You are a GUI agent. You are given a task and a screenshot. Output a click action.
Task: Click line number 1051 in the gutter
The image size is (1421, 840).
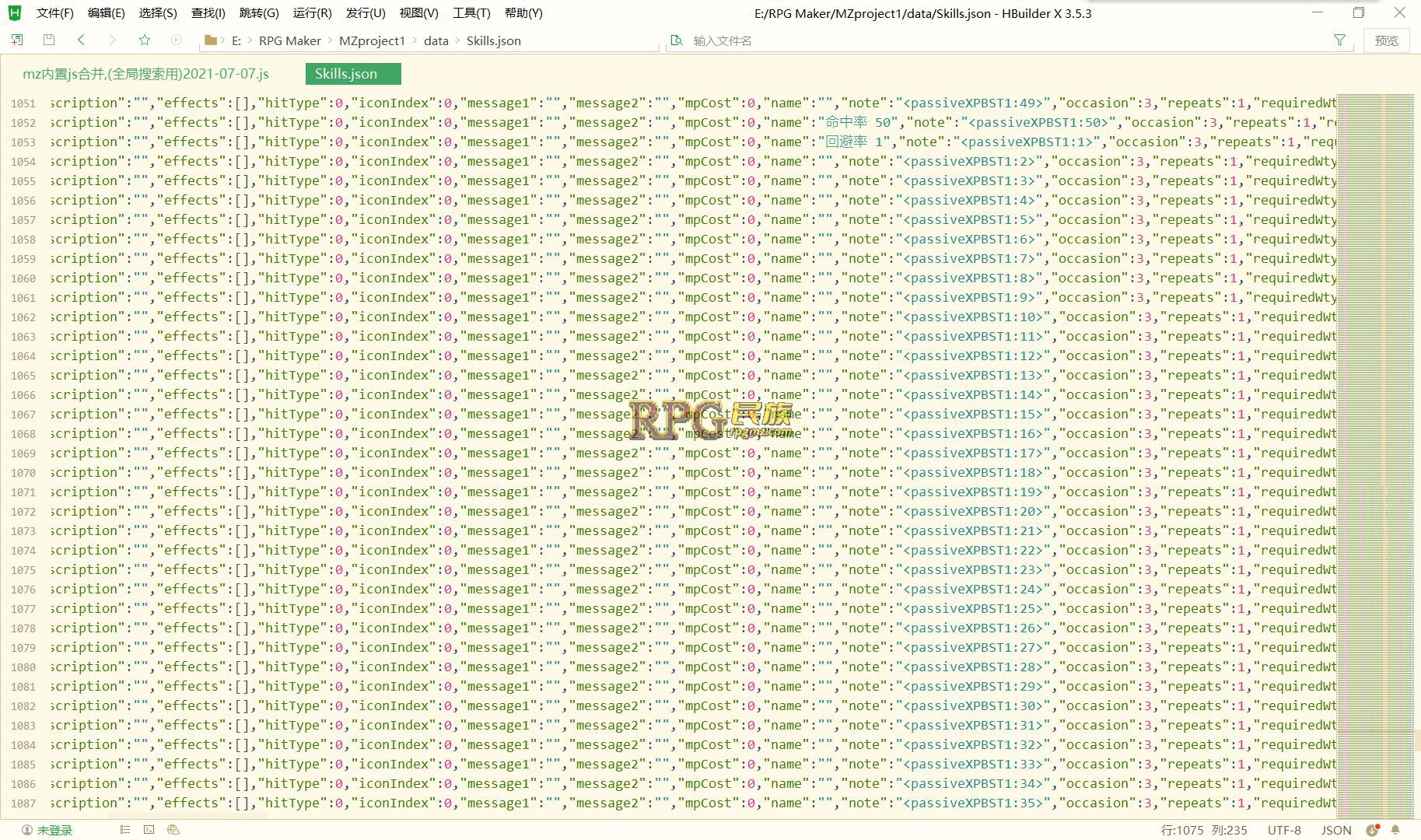pos(23,103)
